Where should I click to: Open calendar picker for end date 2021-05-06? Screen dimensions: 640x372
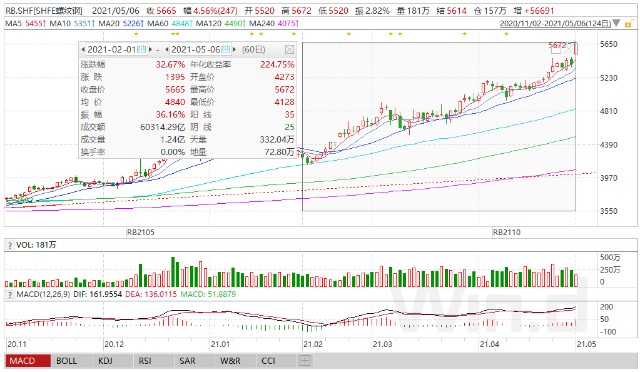coord(225,50)
